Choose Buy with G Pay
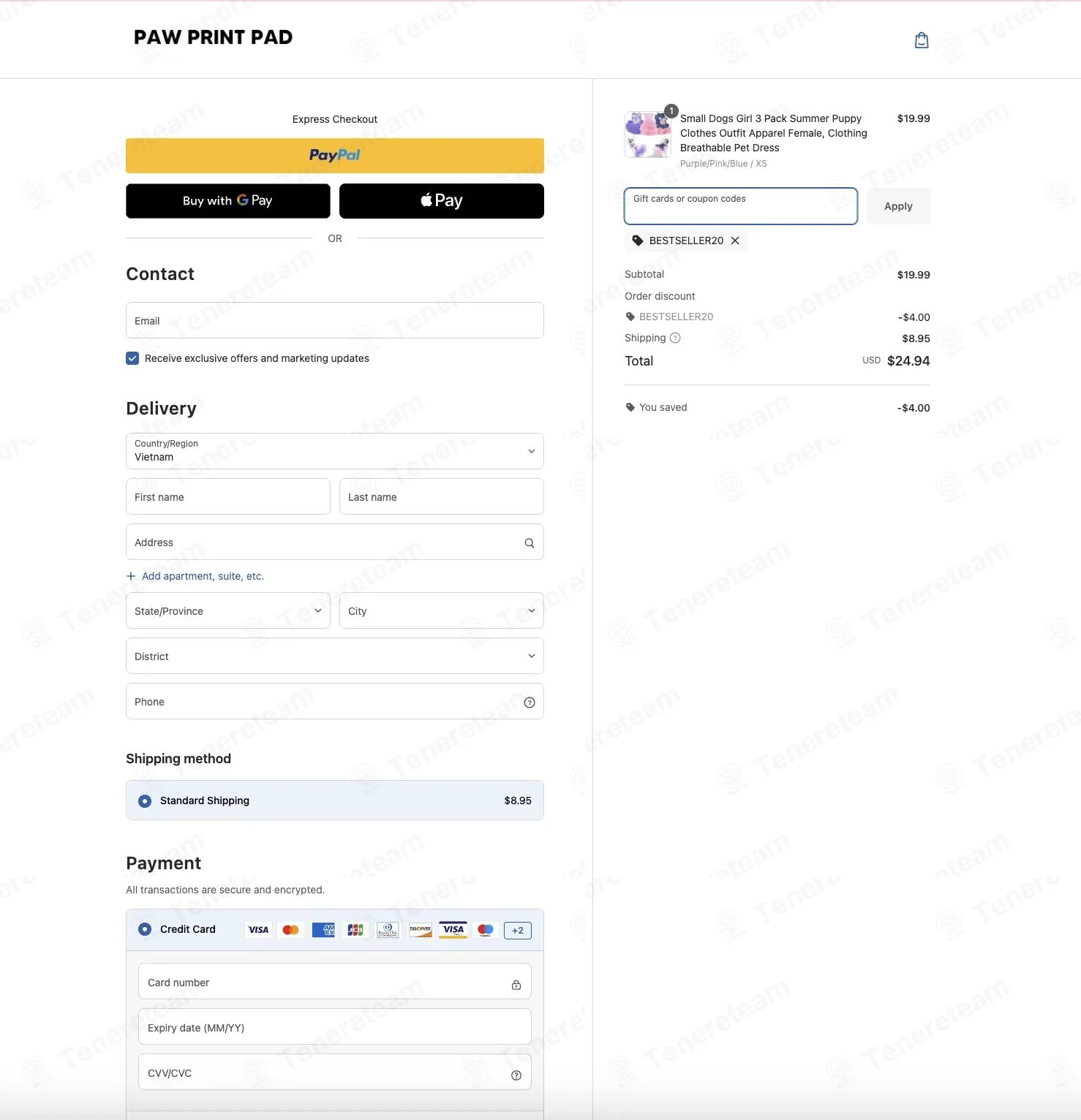 228,201
